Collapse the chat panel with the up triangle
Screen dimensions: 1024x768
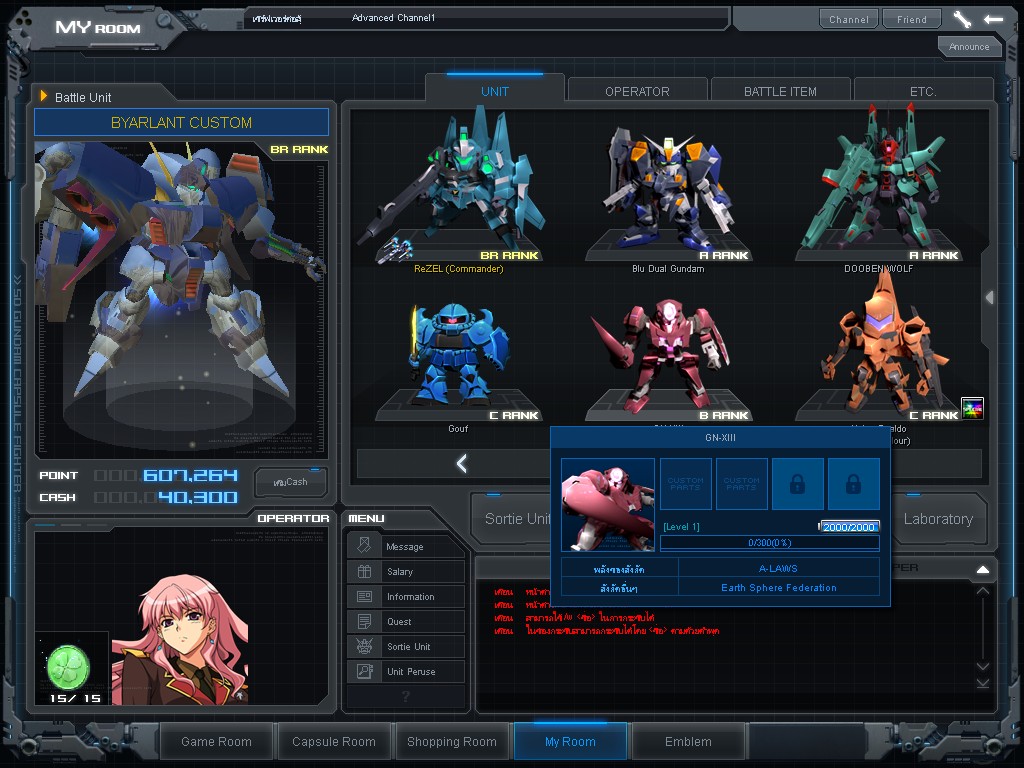coord(982,570)
